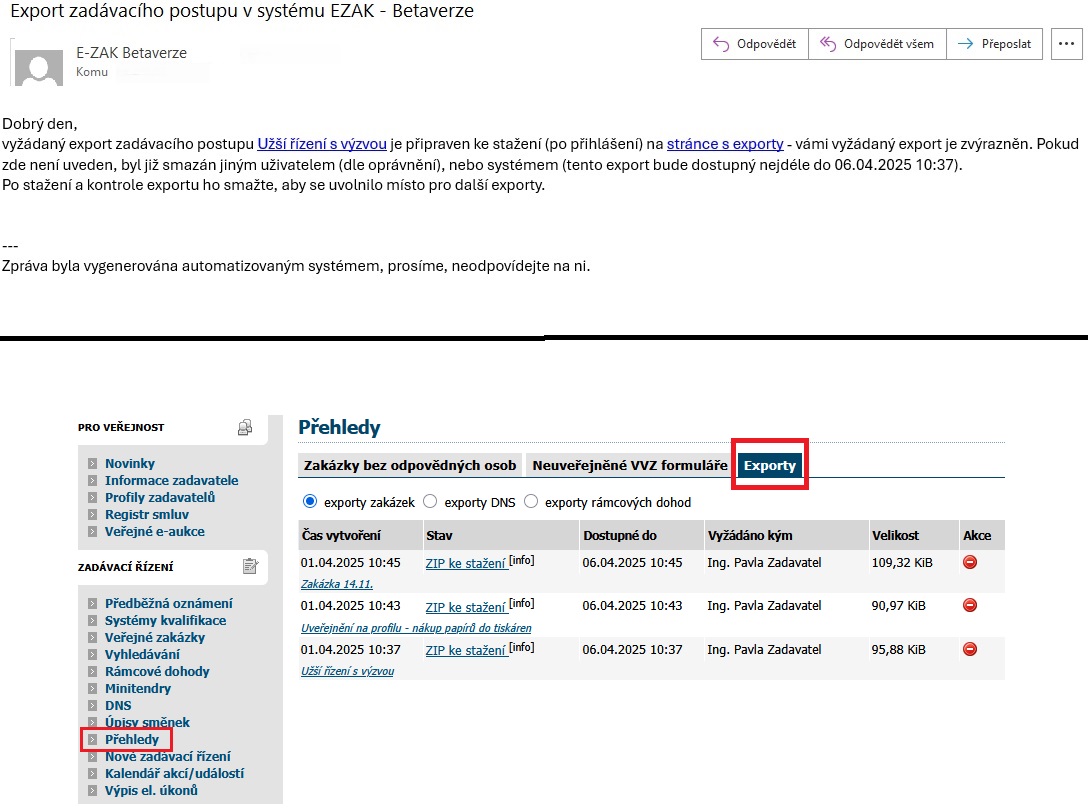Download ZIP for Užší řízení s výzvou
This screenshot has width=1088, height=808.
[x=465, y=651]
